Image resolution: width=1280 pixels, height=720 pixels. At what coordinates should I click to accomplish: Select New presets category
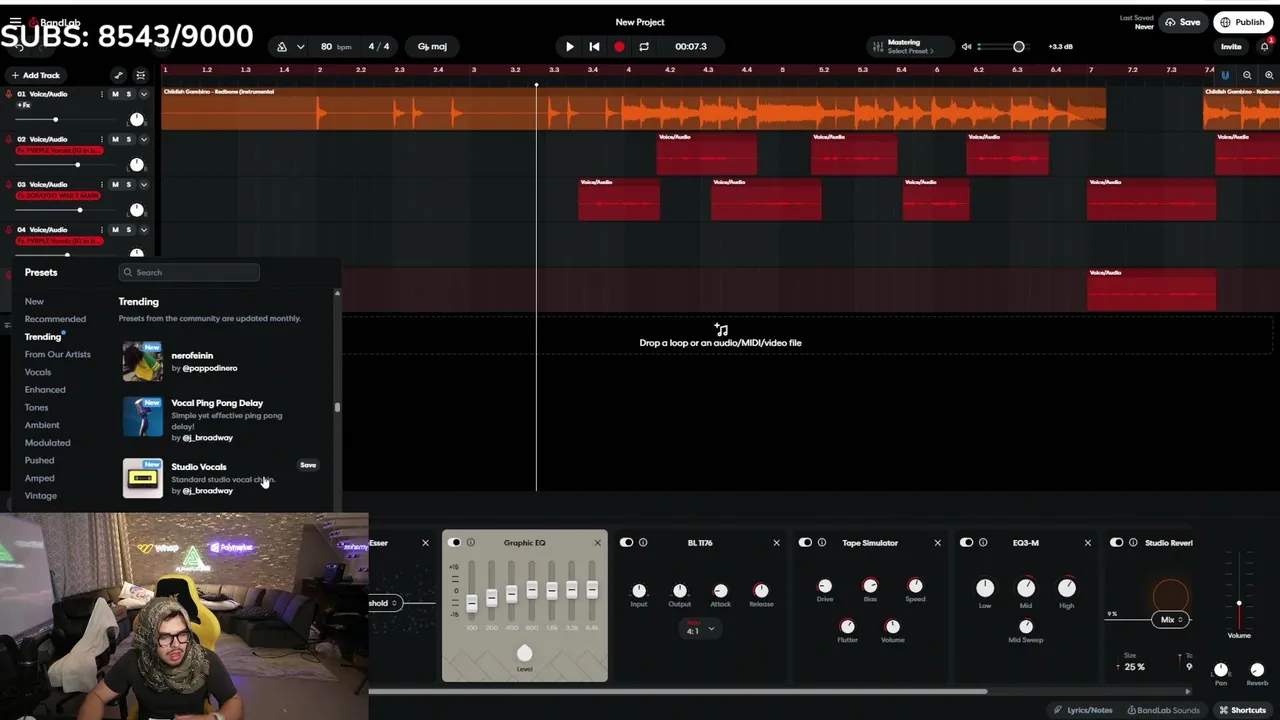click(x=34, y=301)
